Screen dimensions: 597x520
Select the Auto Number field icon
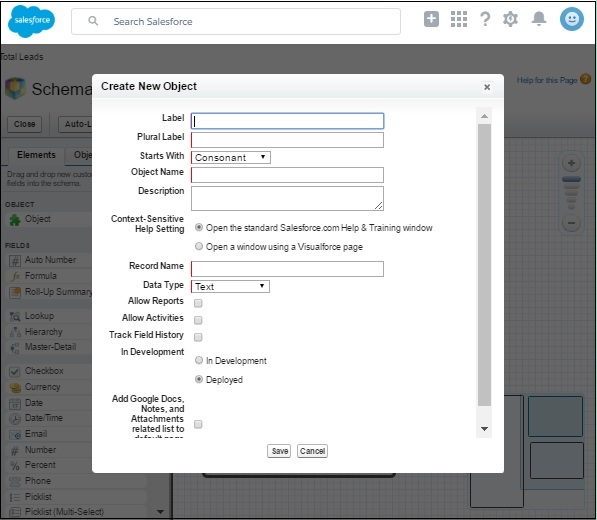15,261
